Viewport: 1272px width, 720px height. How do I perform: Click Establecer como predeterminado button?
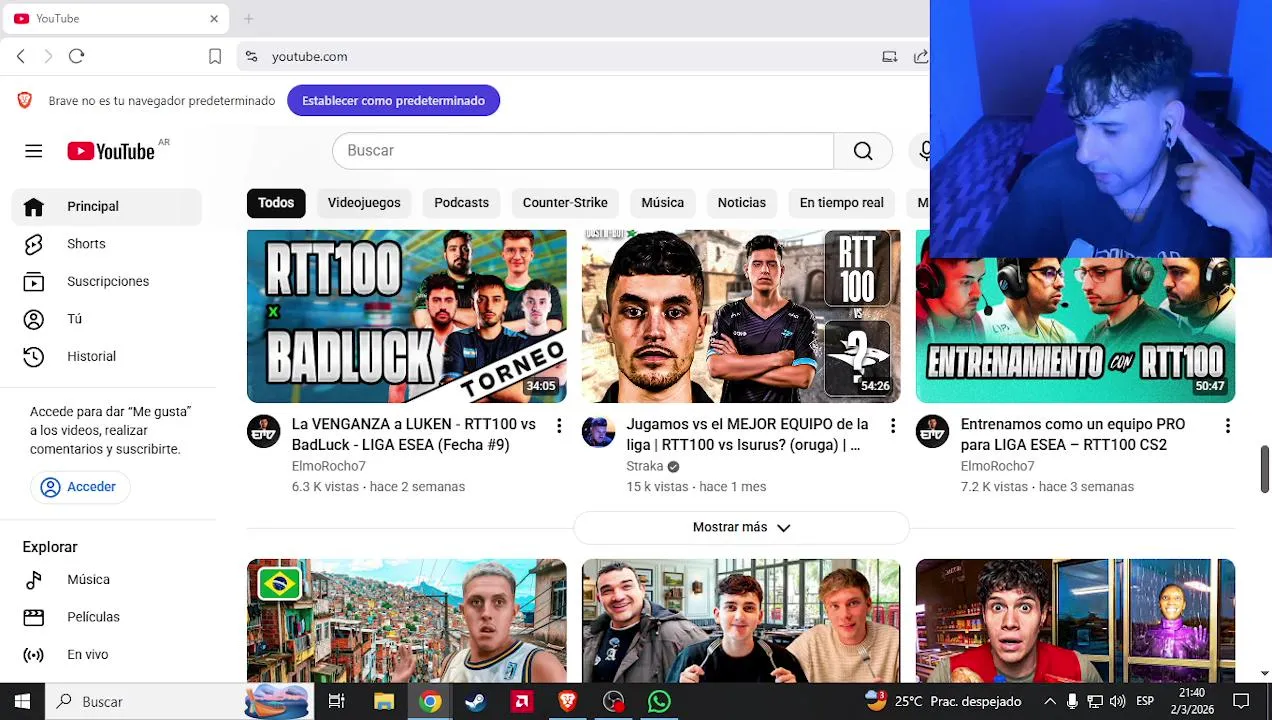393,100
